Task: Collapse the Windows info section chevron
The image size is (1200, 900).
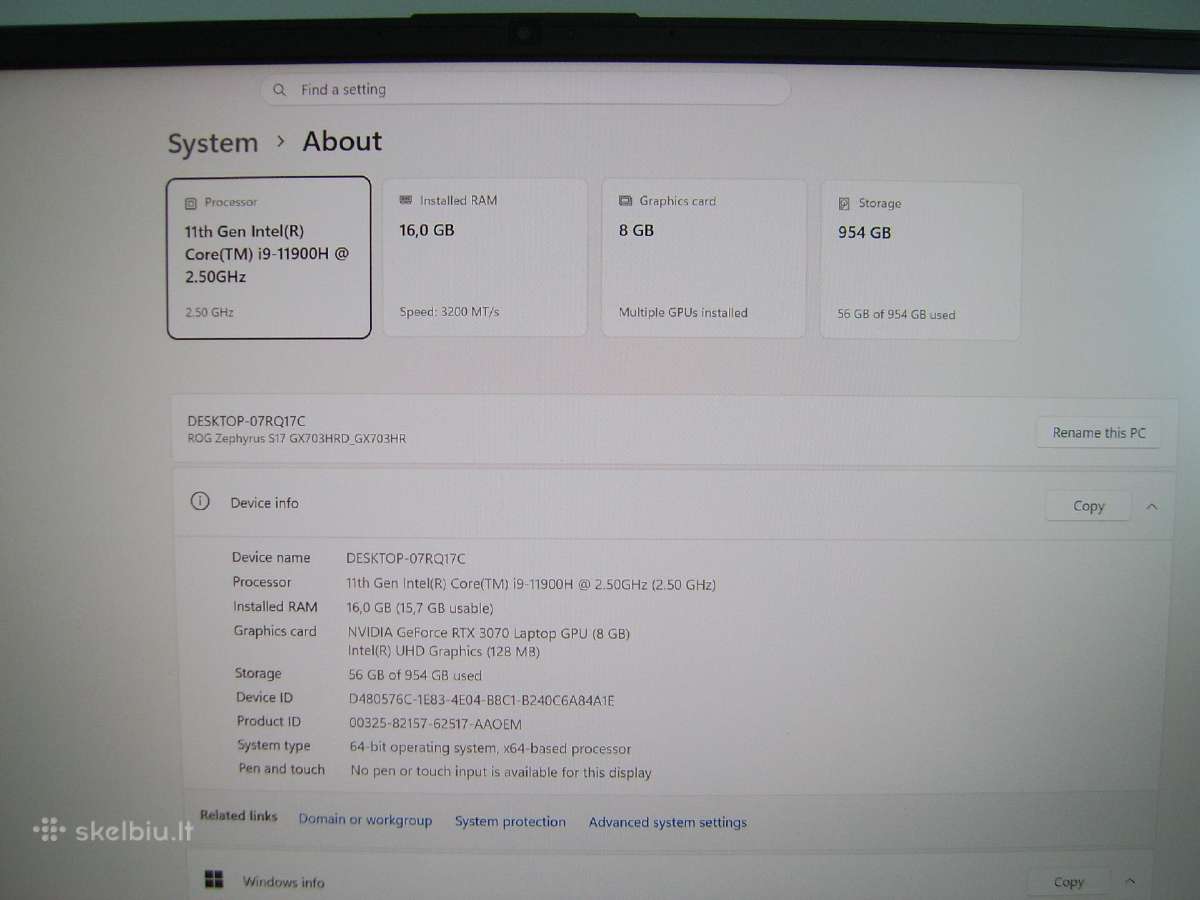Action: pyautogui.click(x=1130, y=881)
